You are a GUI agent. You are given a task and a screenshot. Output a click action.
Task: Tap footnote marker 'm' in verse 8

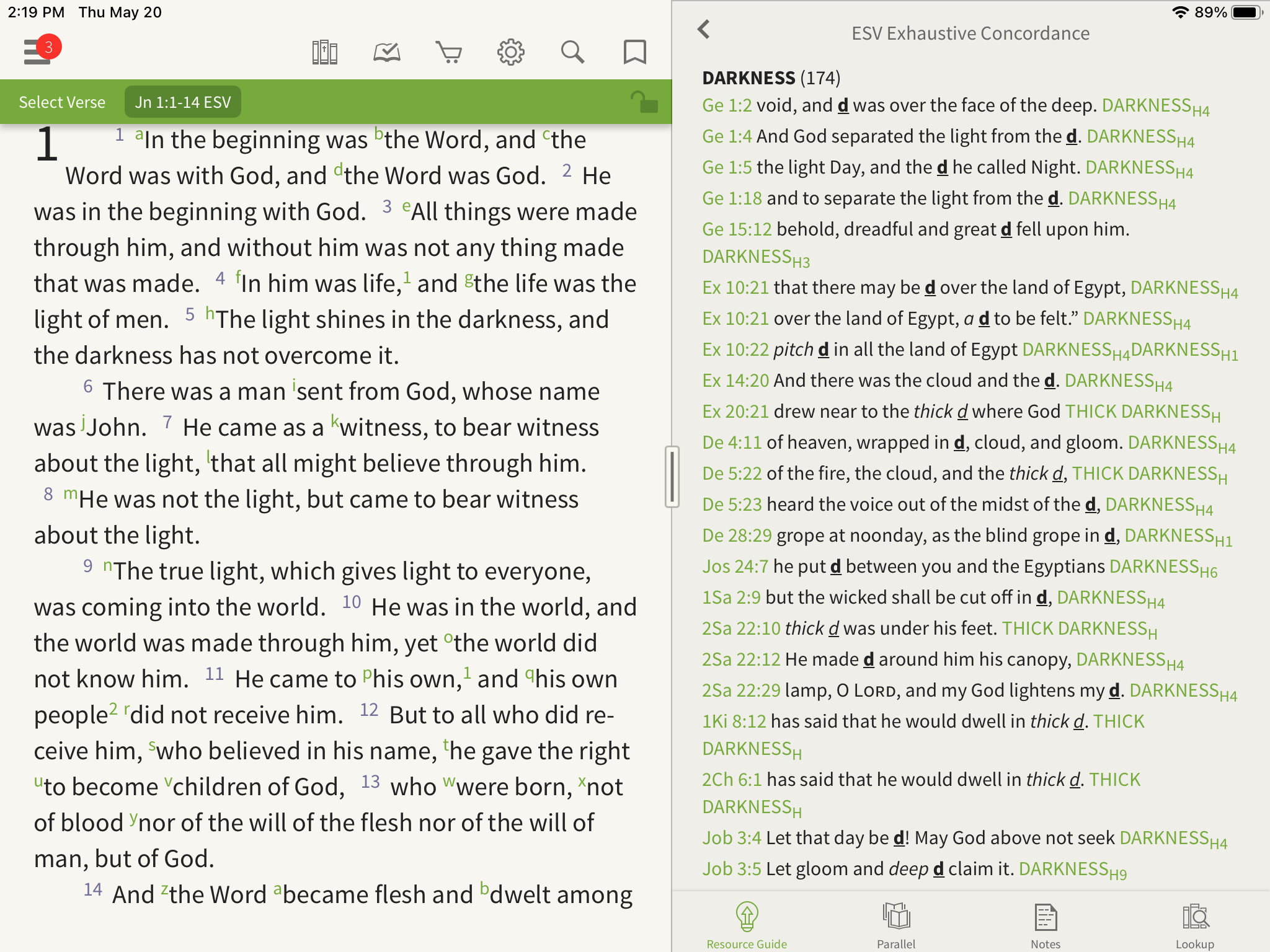tap(70, 494)
